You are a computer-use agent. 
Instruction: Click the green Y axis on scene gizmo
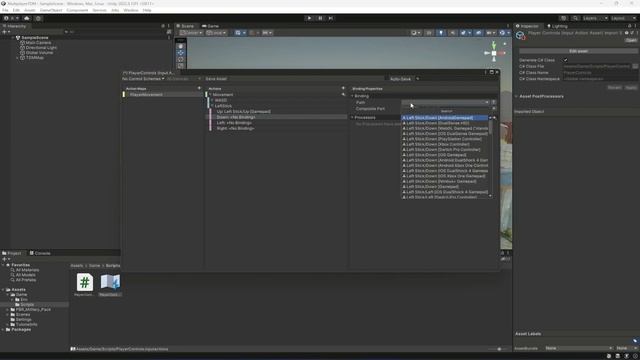coord(493,44)
